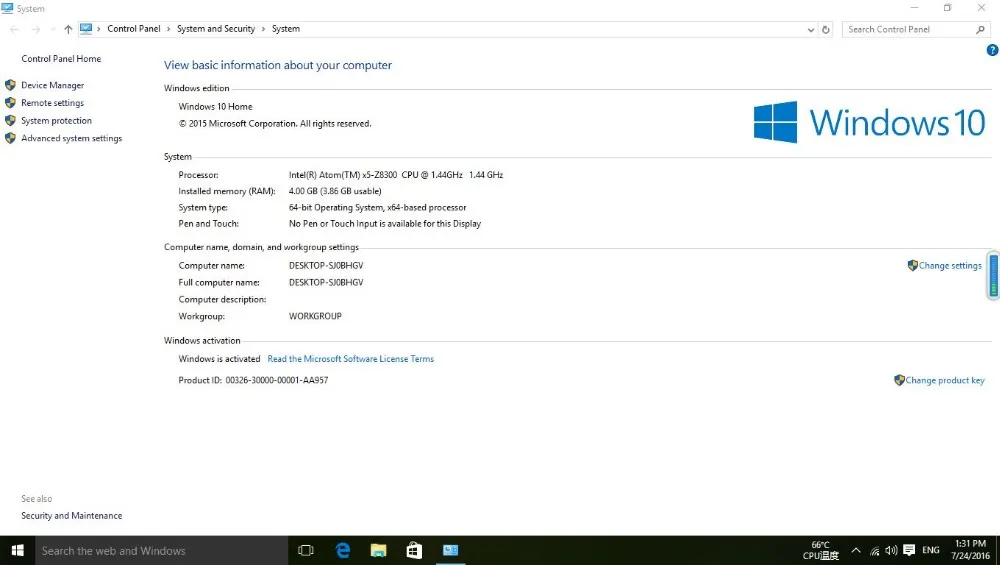Open System protection link
Screen dimensions: 1000x565
click(x=56, y=121)
